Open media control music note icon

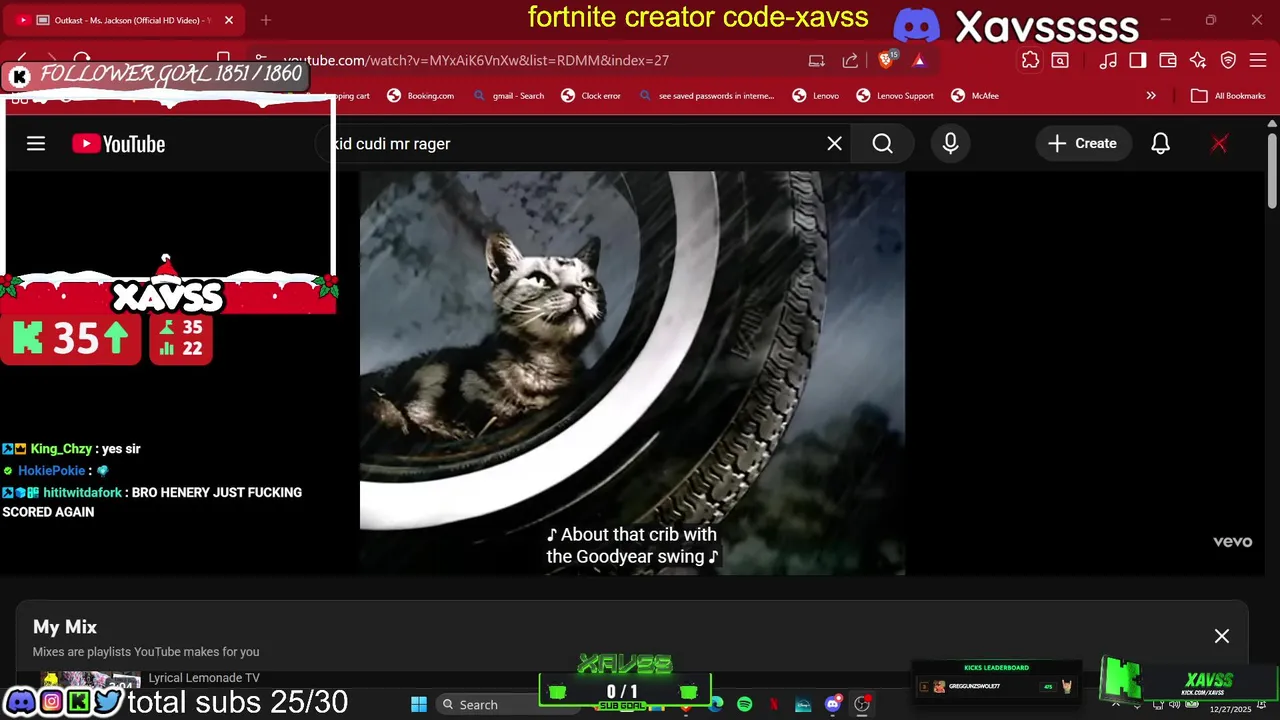tap(1108, 61)
